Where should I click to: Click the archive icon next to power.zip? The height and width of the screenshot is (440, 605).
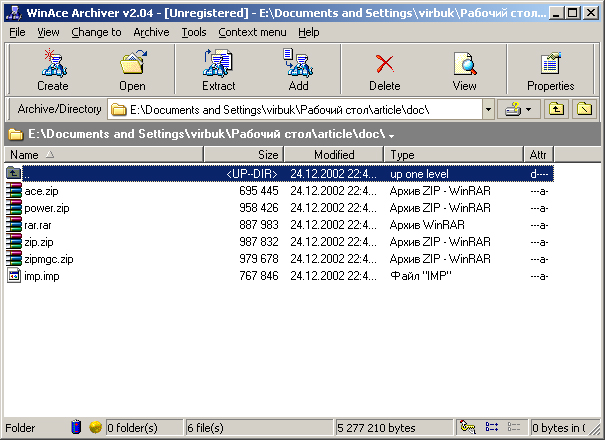click(14, 207)
